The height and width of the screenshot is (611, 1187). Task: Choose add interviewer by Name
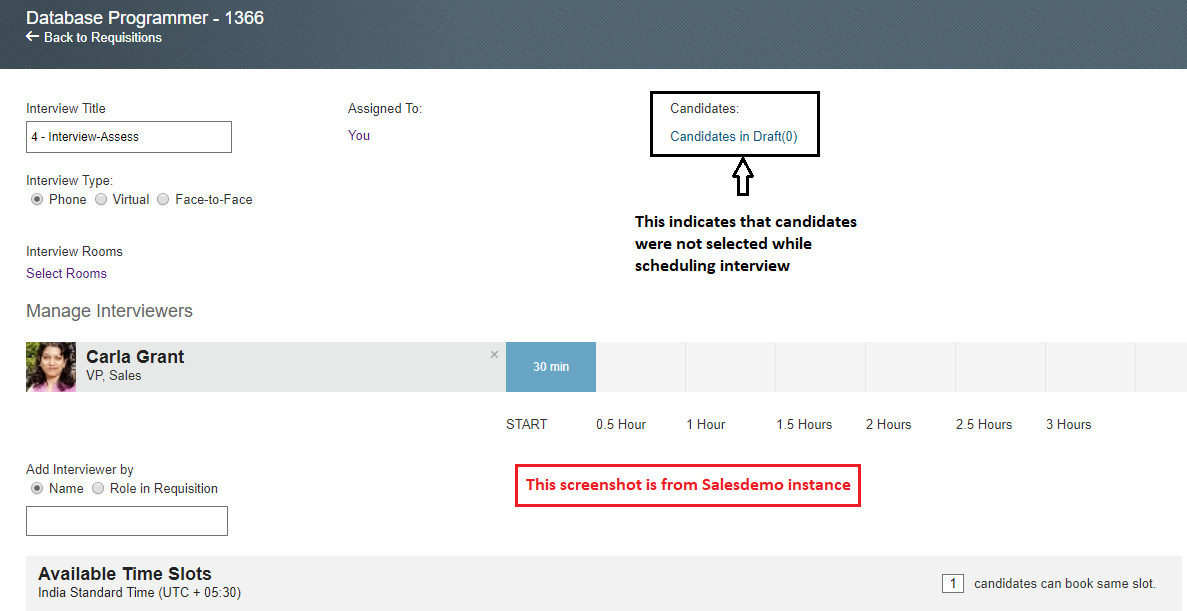pyautogui.click(x=36, y=488)
